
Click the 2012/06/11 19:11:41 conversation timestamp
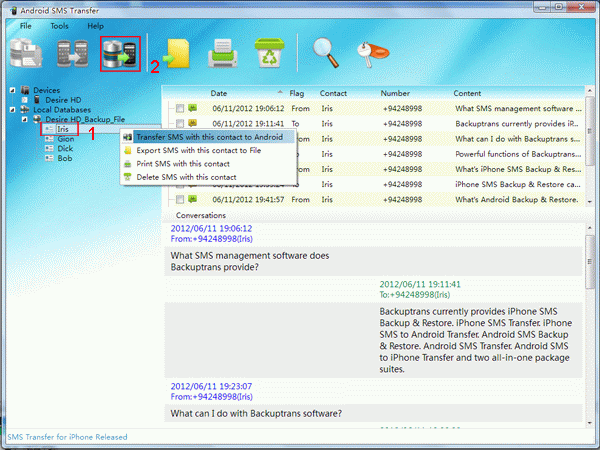click(420, 284)
